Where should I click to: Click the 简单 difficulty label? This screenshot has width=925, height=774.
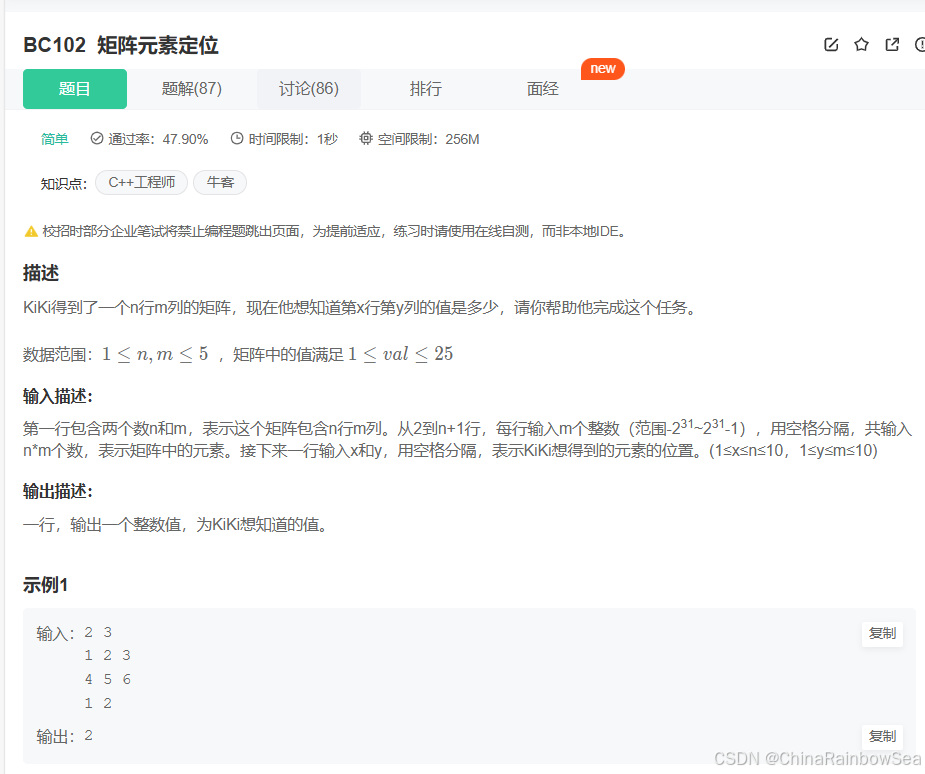click(x=54, y=139)
